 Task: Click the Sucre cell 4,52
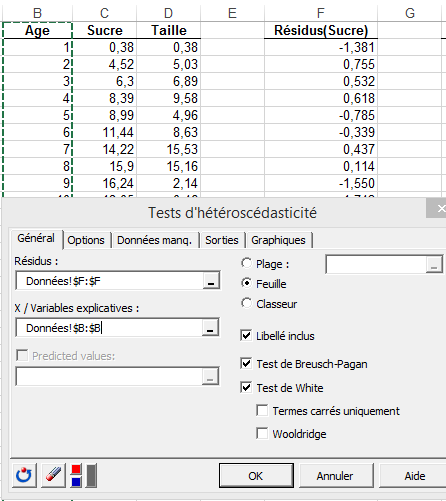tap(105, 64)
